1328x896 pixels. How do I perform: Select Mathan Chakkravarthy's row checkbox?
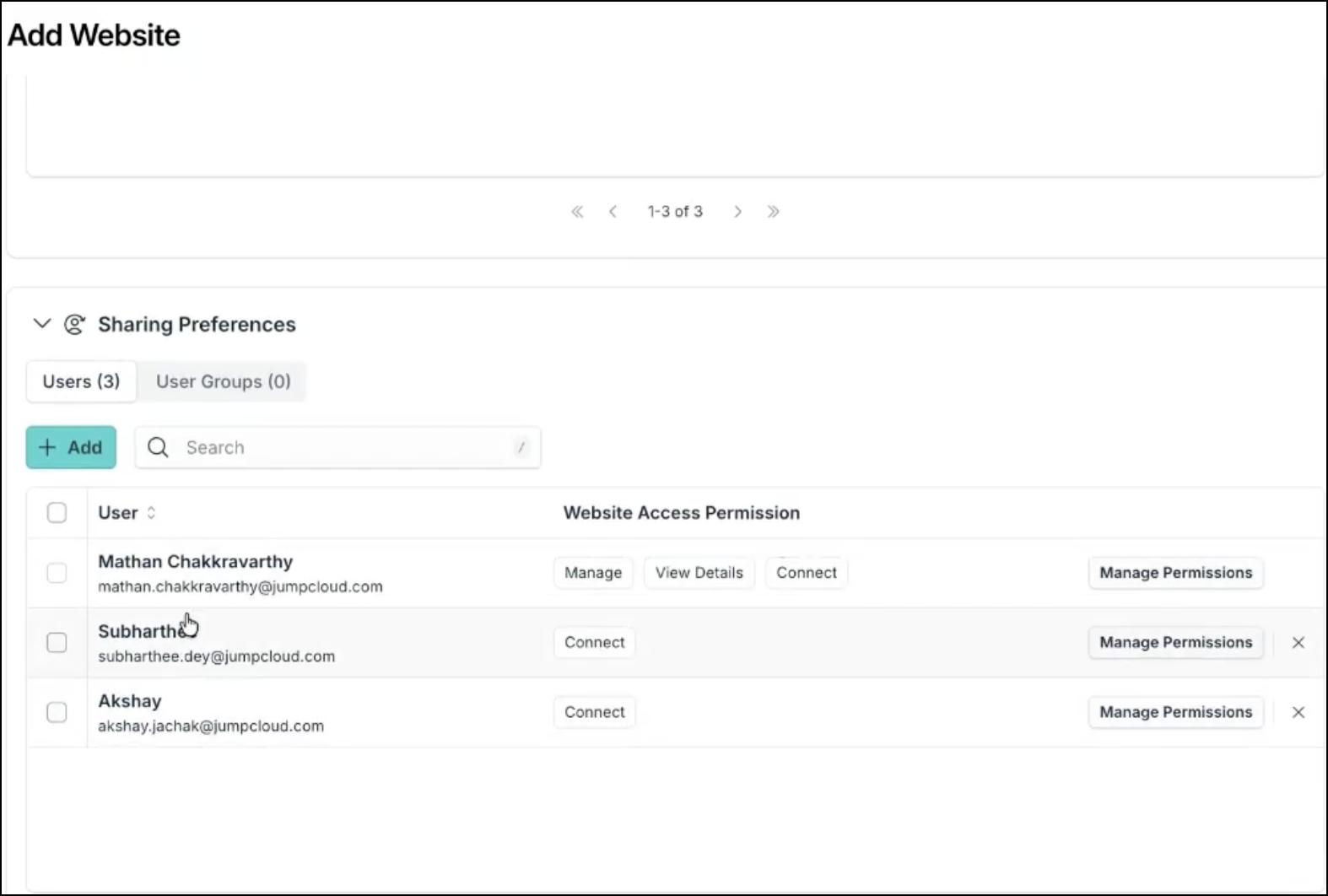pyautogui.click(x=57, y=573)
